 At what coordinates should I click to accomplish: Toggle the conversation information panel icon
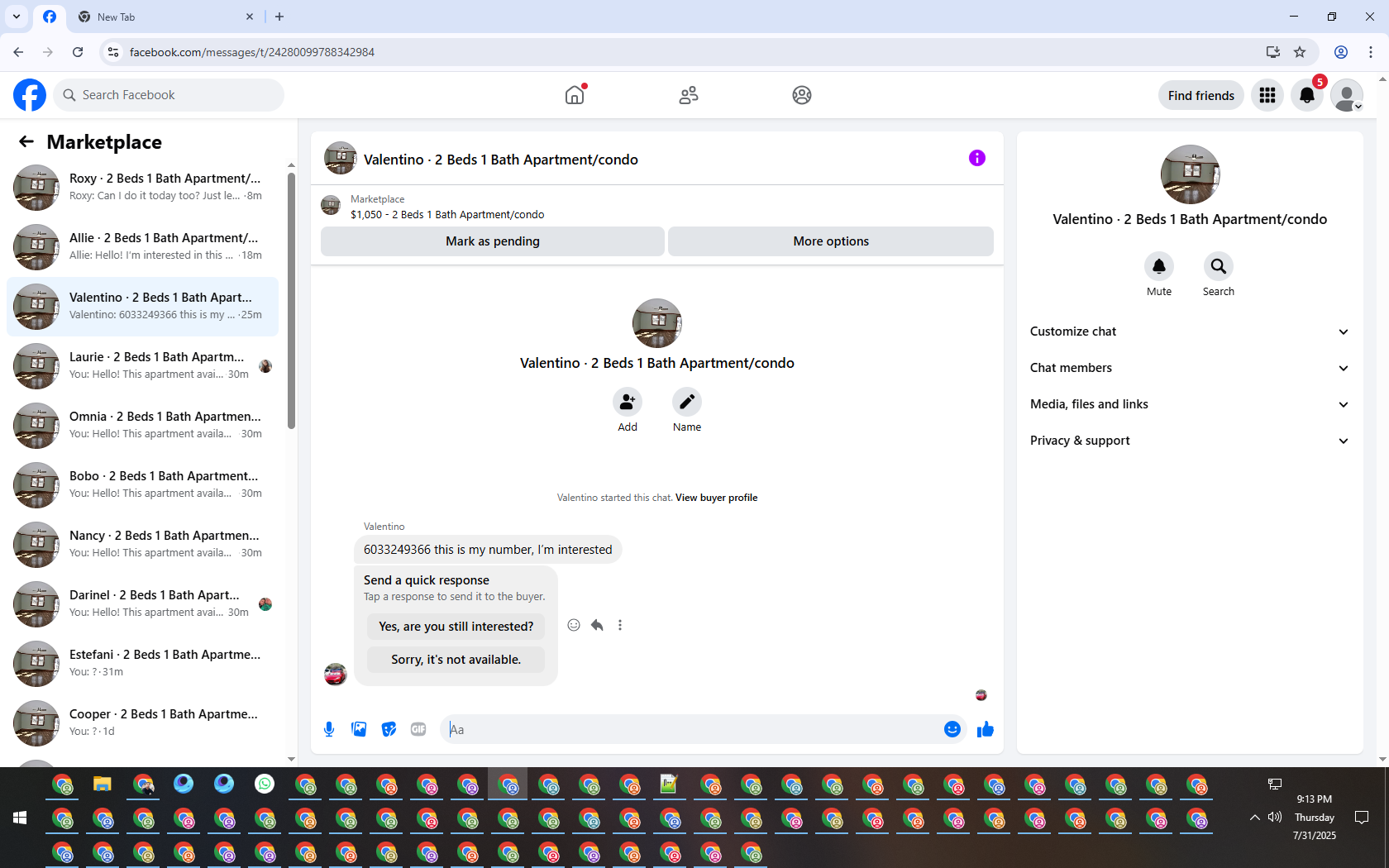coord(977,158)
